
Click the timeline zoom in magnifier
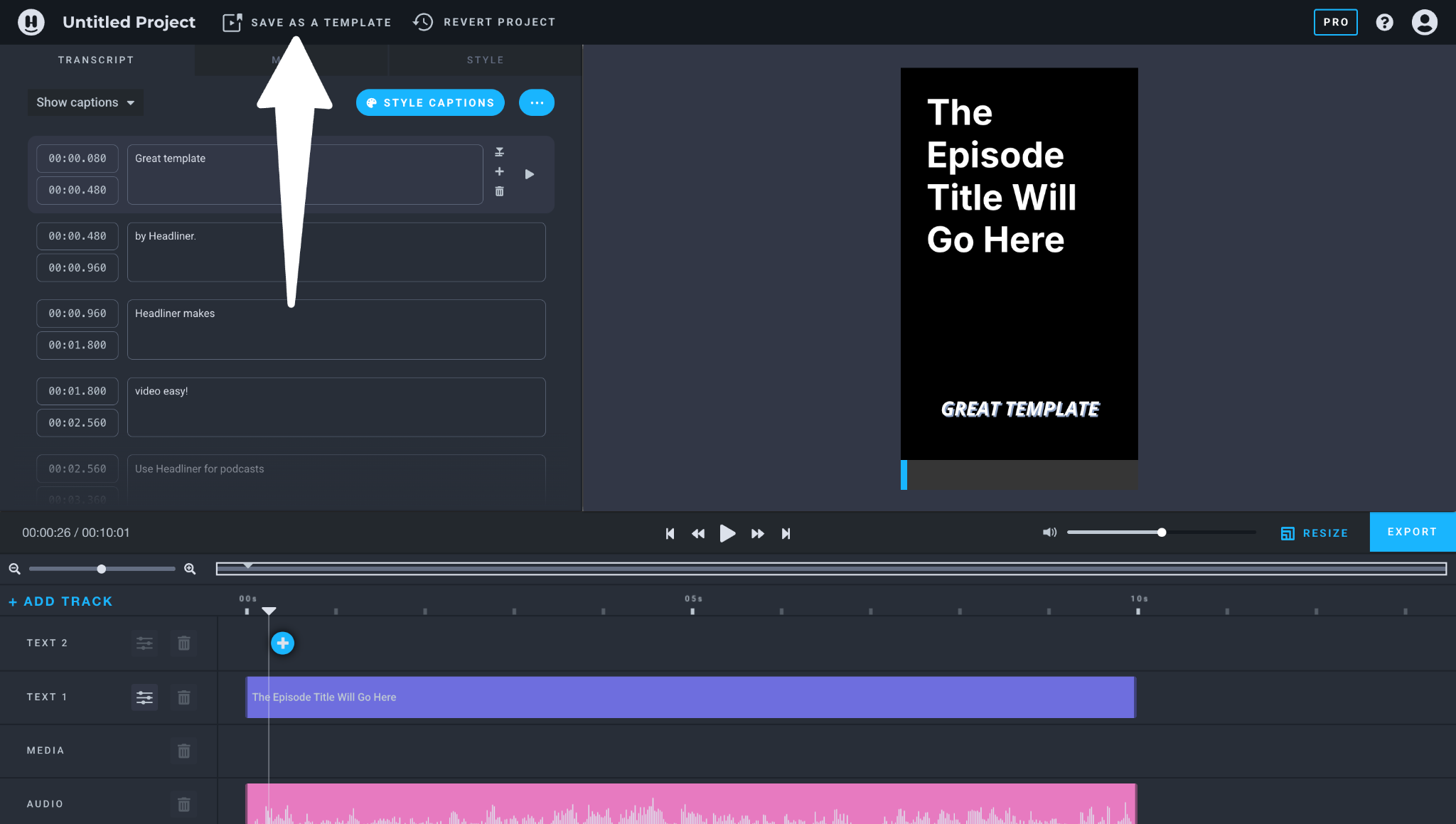pyautogui.click(x=190, y=569)
